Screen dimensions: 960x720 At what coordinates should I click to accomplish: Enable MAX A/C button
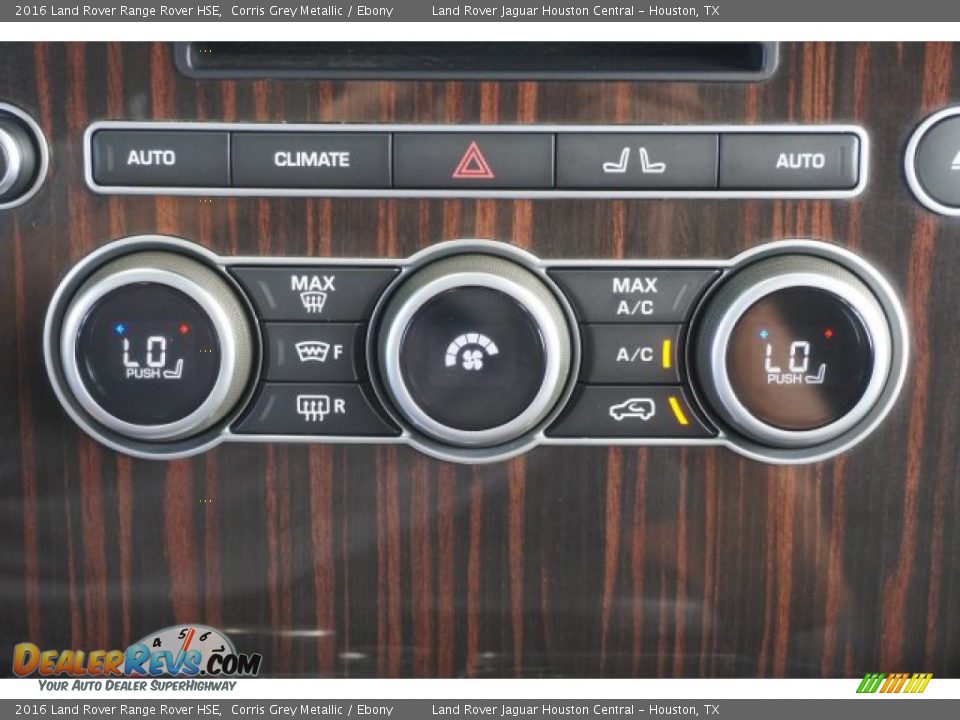click(x=634, y=296)
